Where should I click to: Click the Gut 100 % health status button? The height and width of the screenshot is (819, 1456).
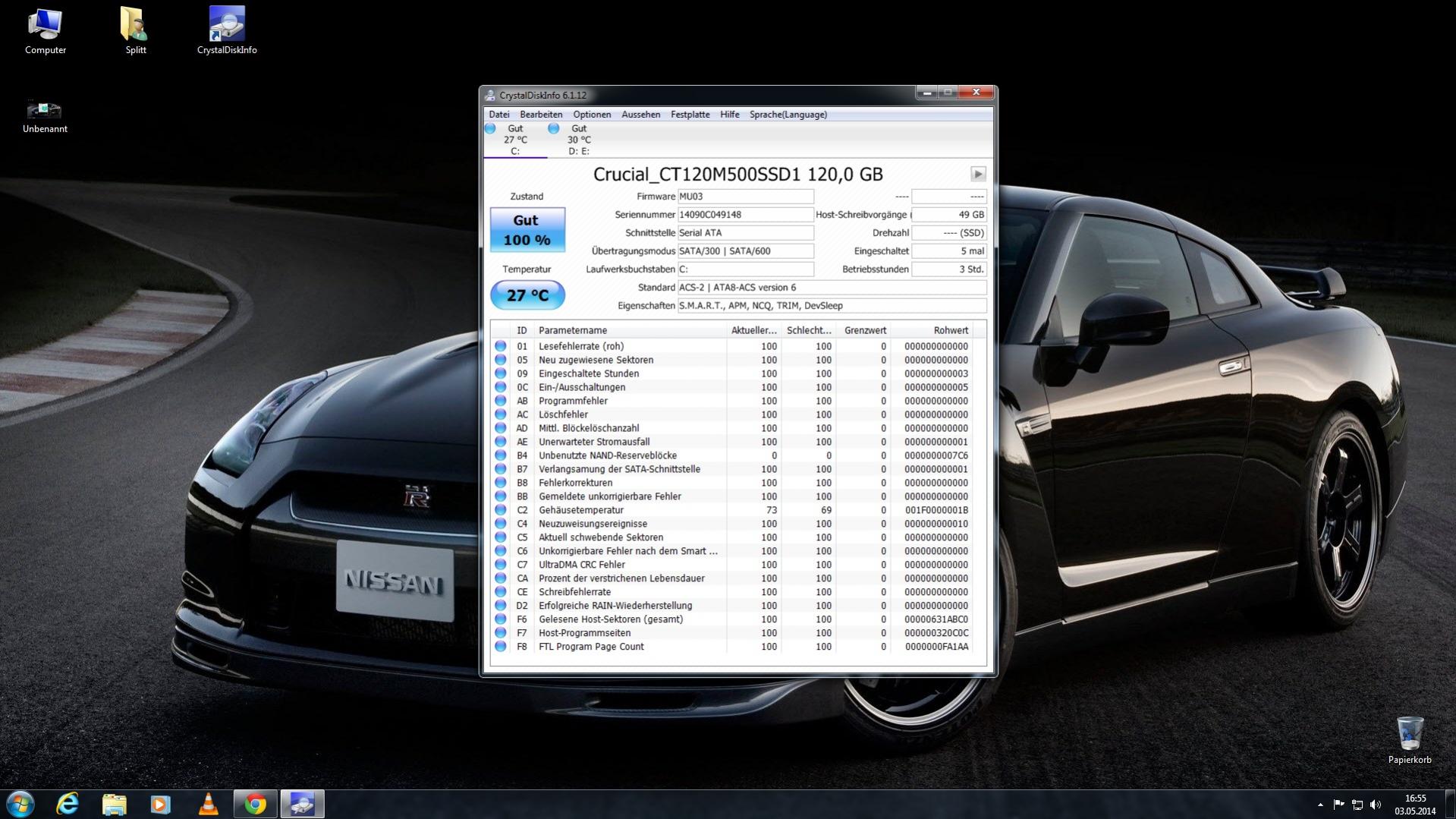(x=527, y=230)
